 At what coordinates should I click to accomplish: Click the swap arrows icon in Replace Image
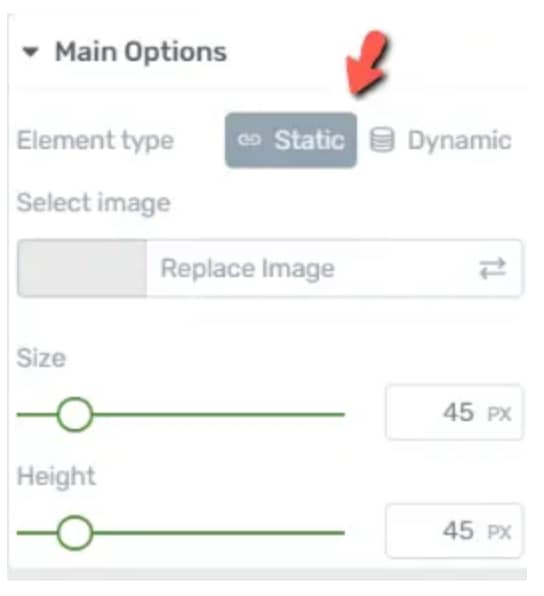click(x=492, y=268)
